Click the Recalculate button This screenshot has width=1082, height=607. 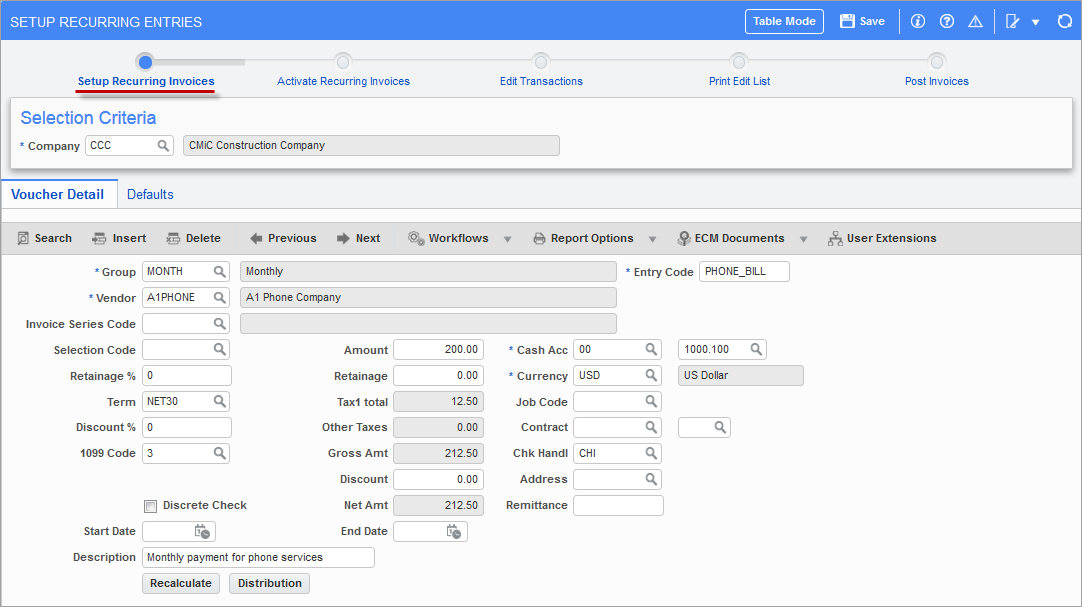pos(180,583)
